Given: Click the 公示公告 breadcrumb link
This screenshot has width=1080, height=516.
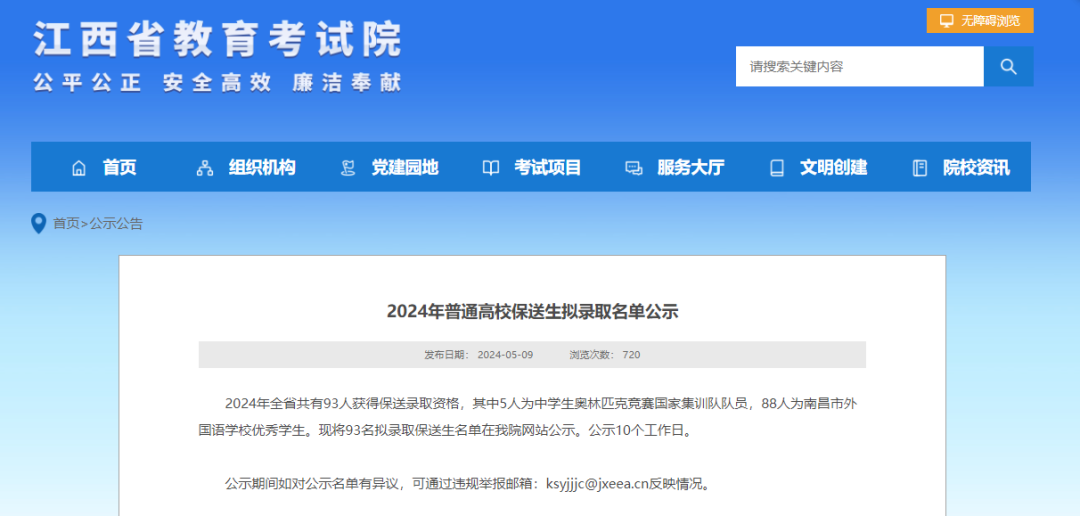Looking at the screenshot, I should click(x=116, y=223).
